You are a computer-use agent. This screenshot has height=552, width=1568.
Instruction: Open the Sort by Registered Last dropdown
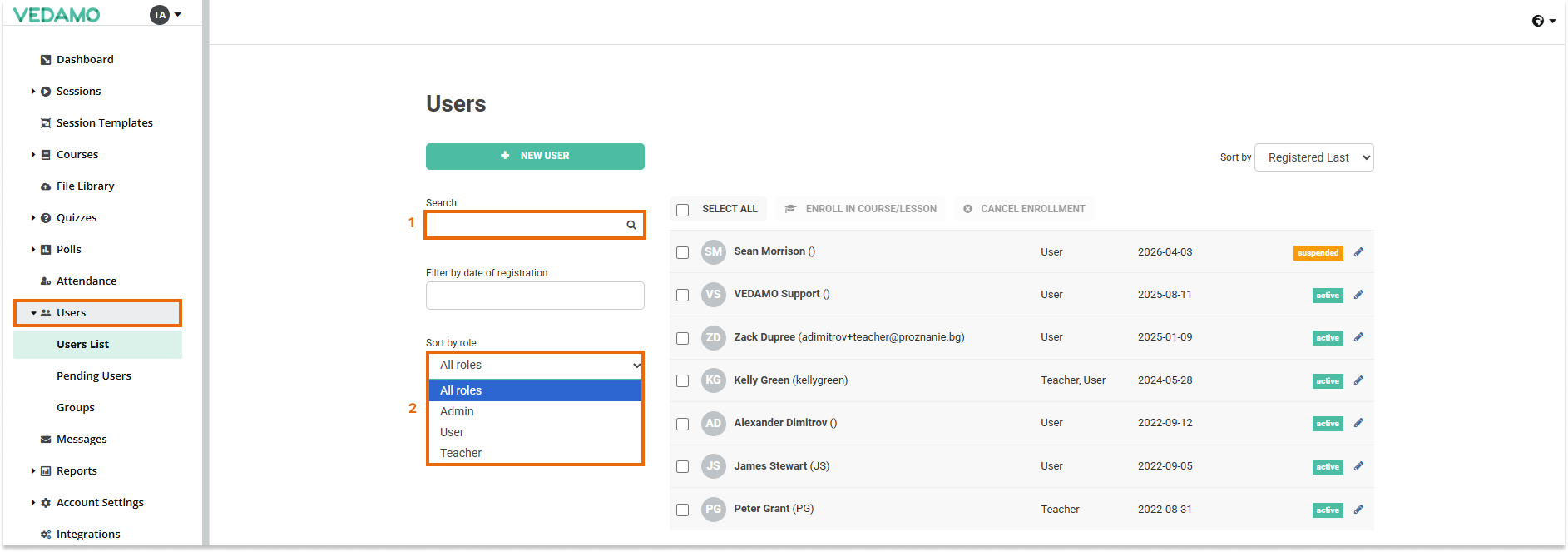click(1314, 157)
